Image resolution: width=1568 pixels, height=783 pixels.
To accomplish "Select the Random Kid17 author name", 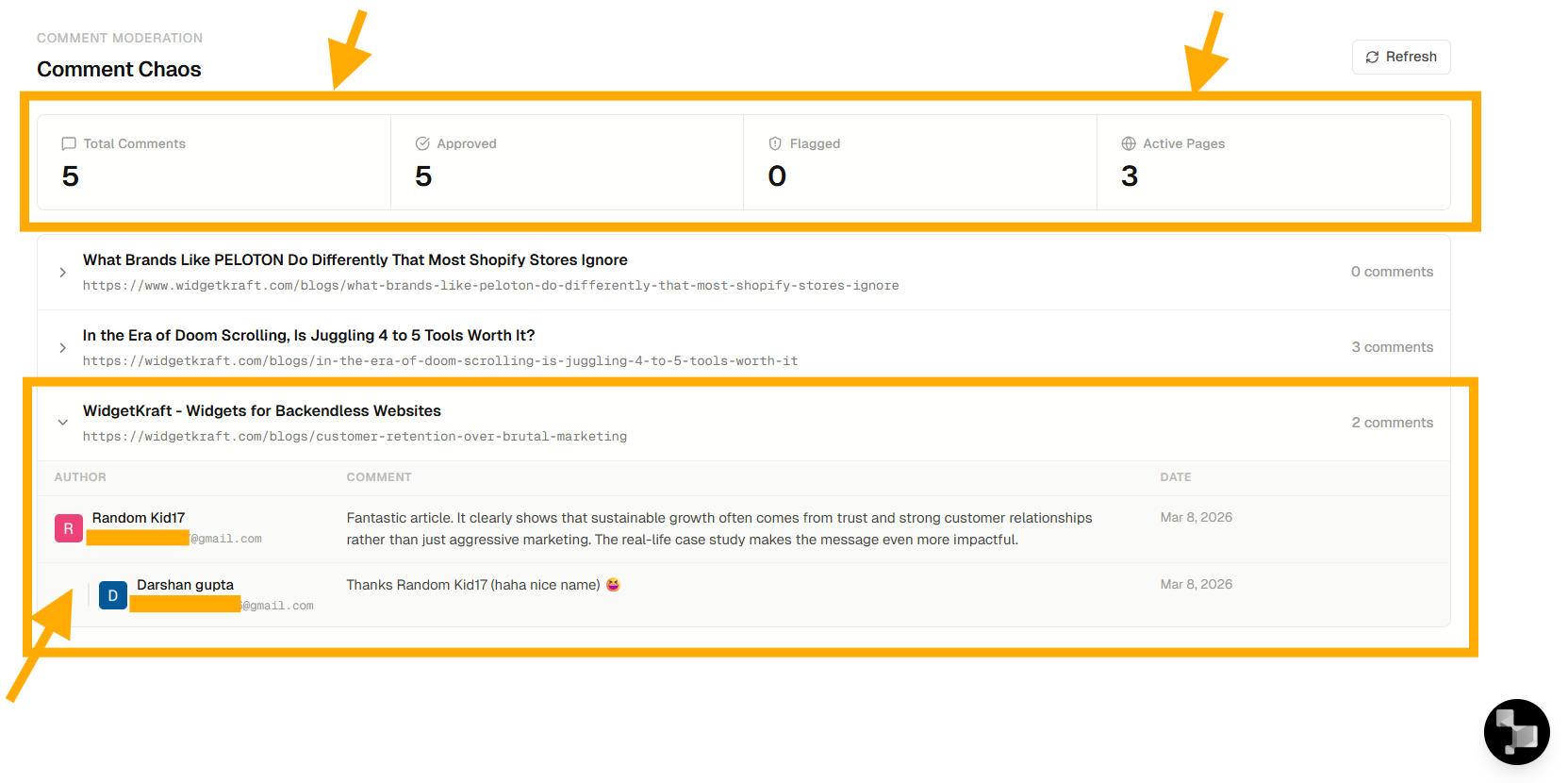I will 139,518.
